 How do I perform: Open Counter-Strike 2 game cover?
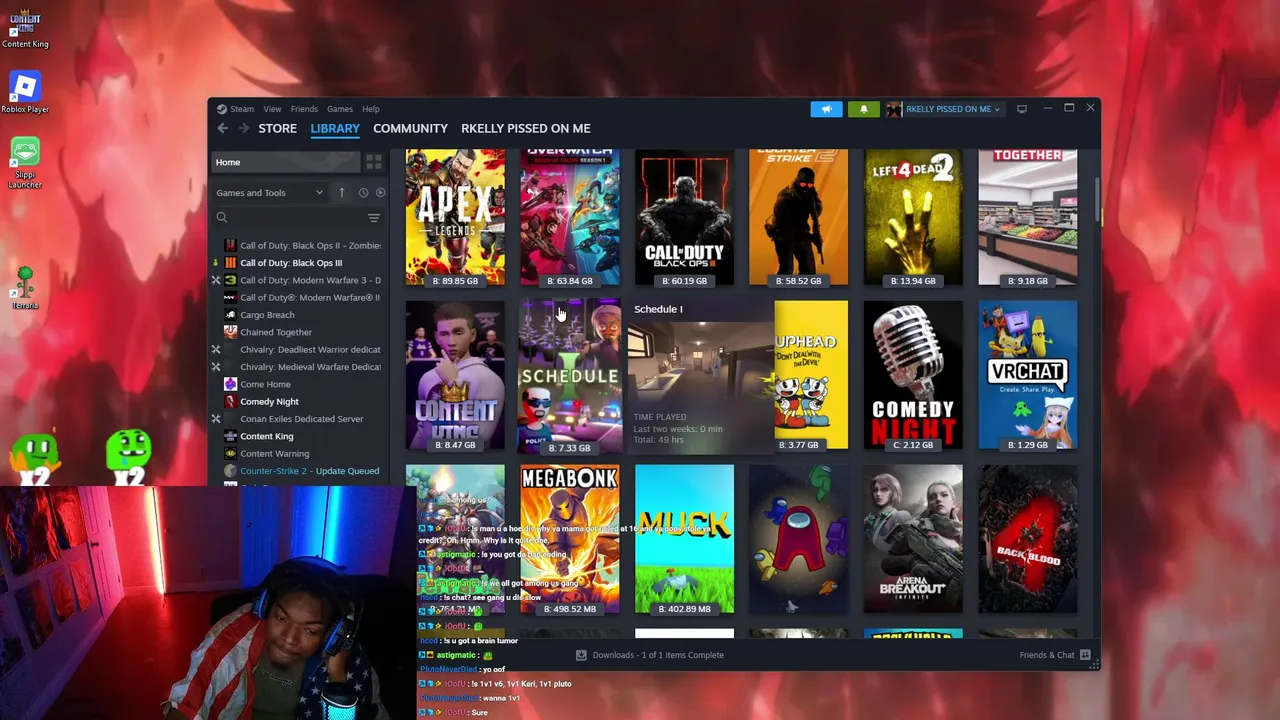(x=798, y=217)
